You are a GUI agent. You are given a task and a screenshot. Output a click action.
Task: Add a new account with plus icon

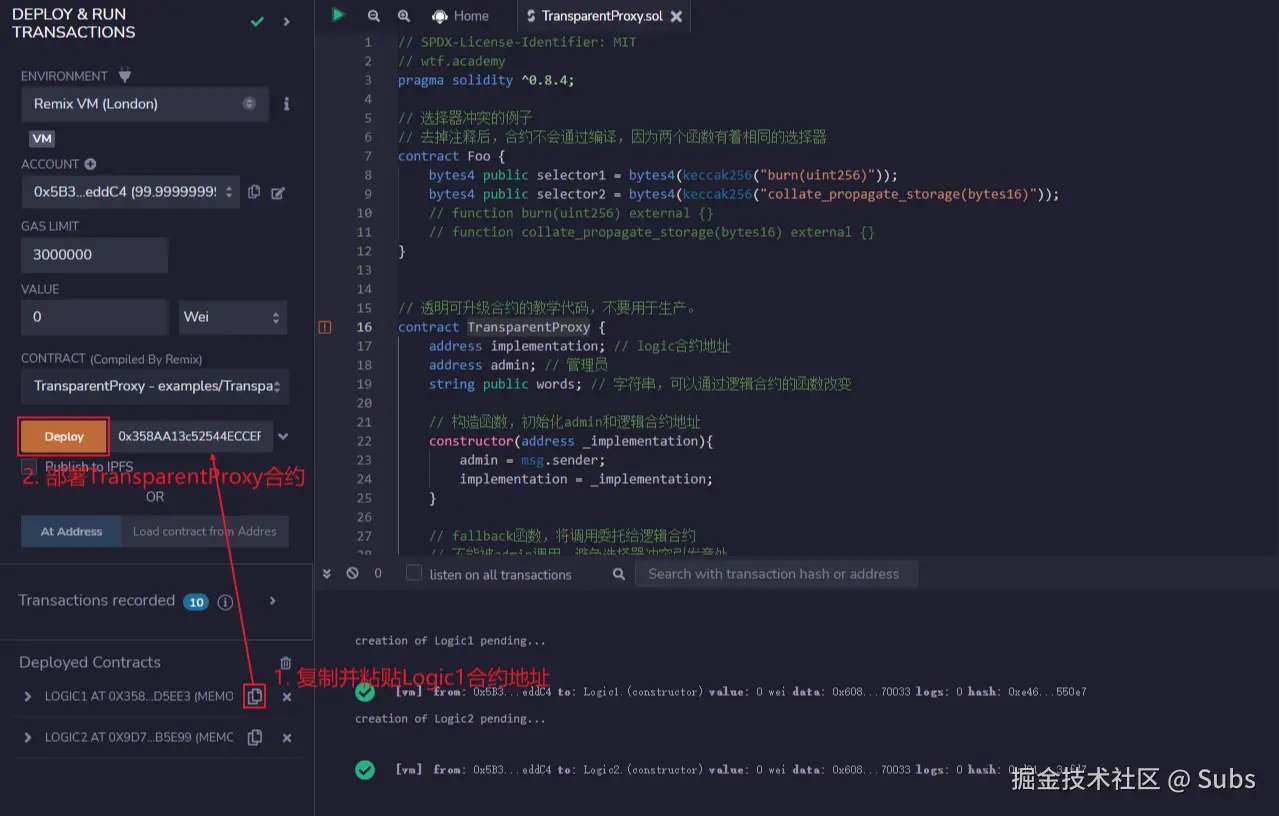tap(90, 164)
